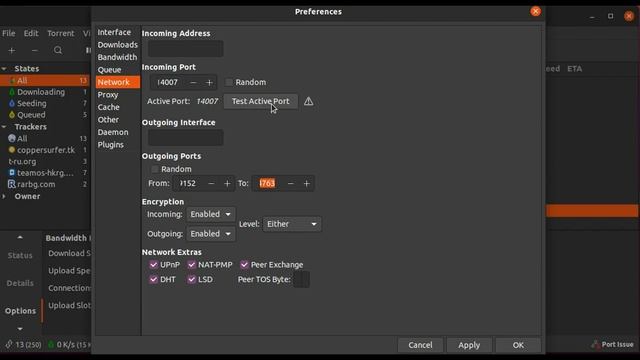Open the Other preferences page

pos(108,120)
